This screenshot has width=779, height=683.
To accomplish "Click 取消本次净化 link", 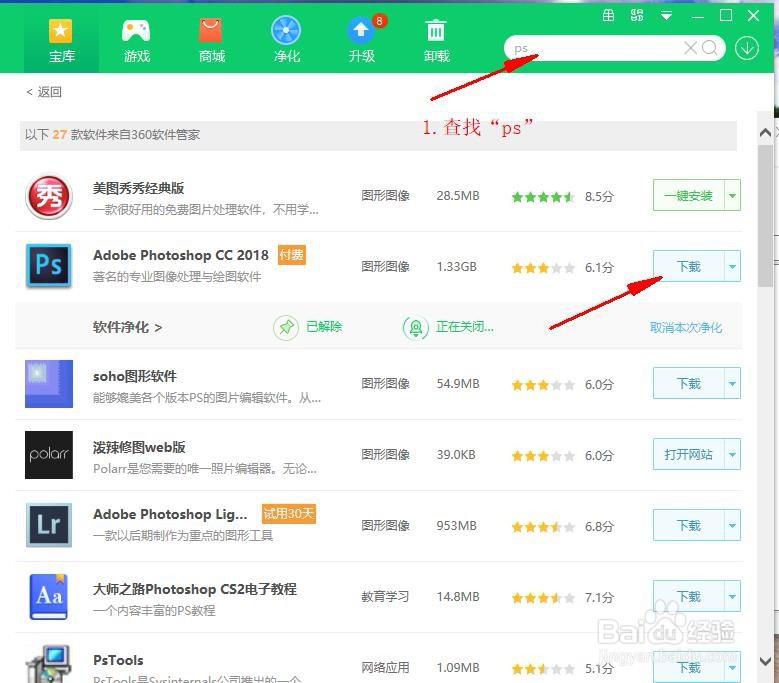I will (686, 328).
